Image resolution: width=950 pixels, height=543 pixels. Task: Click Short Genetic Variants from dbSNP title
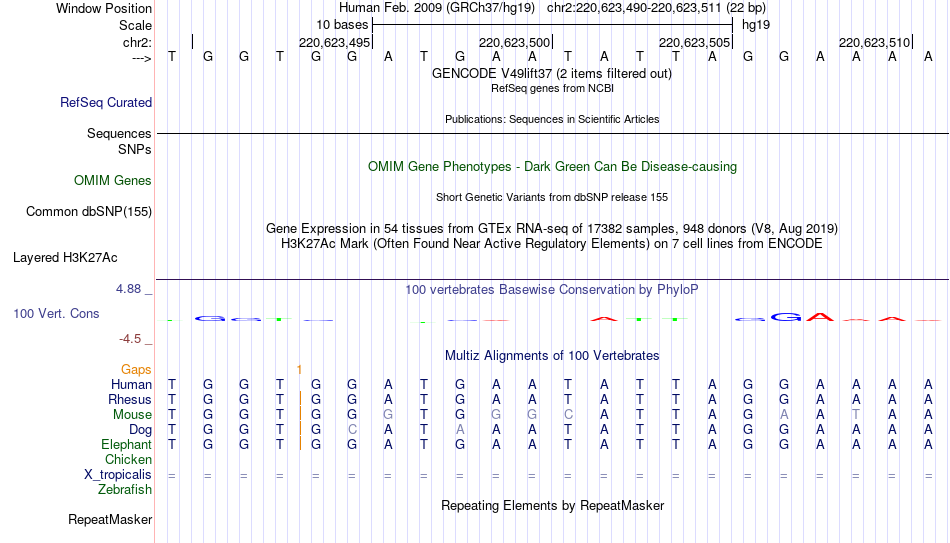click(x=552, y=197)
